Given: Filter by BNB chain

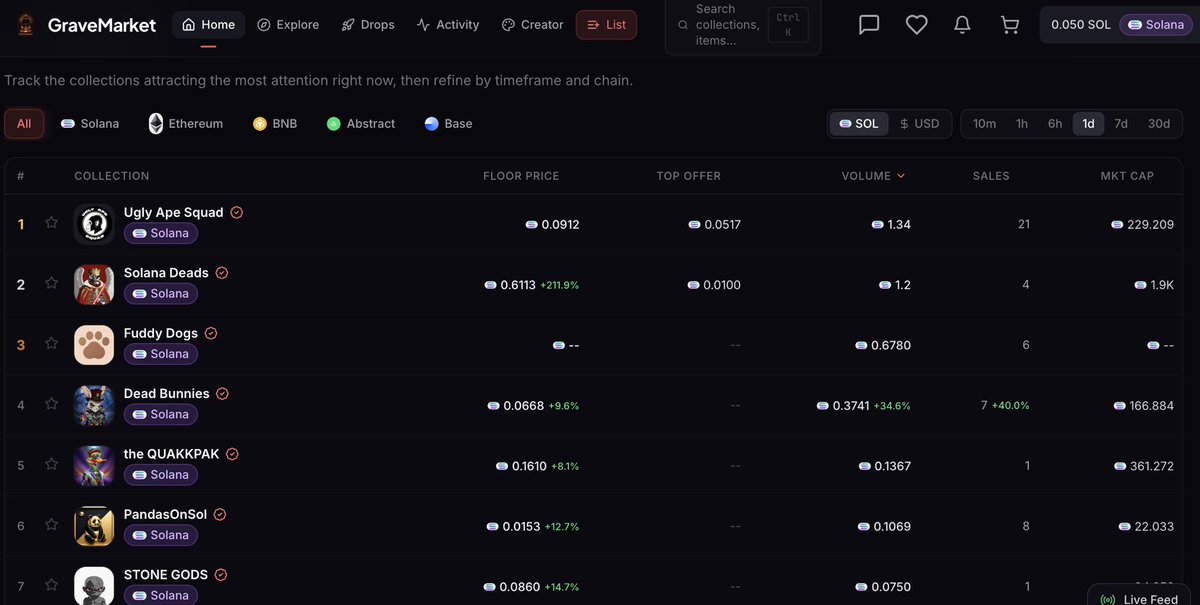Looking at the screenshot, I should 275,124.
